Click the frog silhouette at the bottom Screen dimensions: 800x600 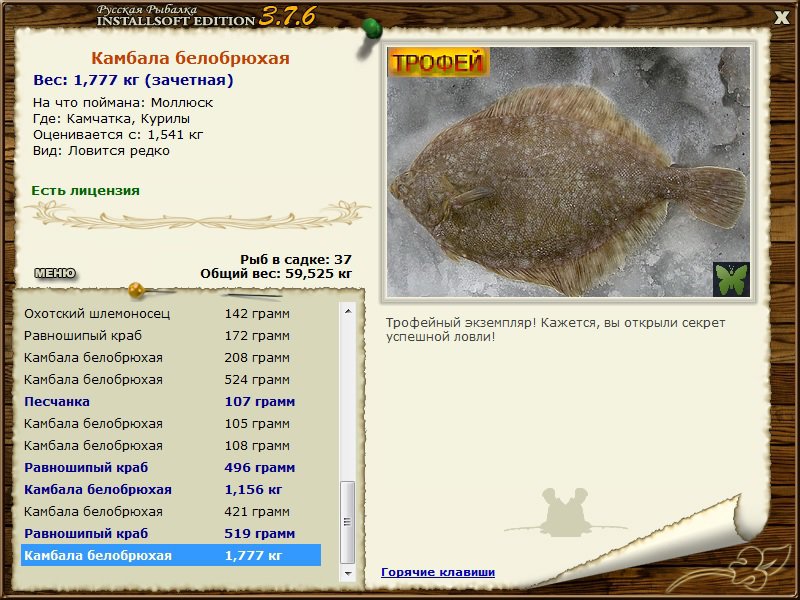tap(564, 512)
